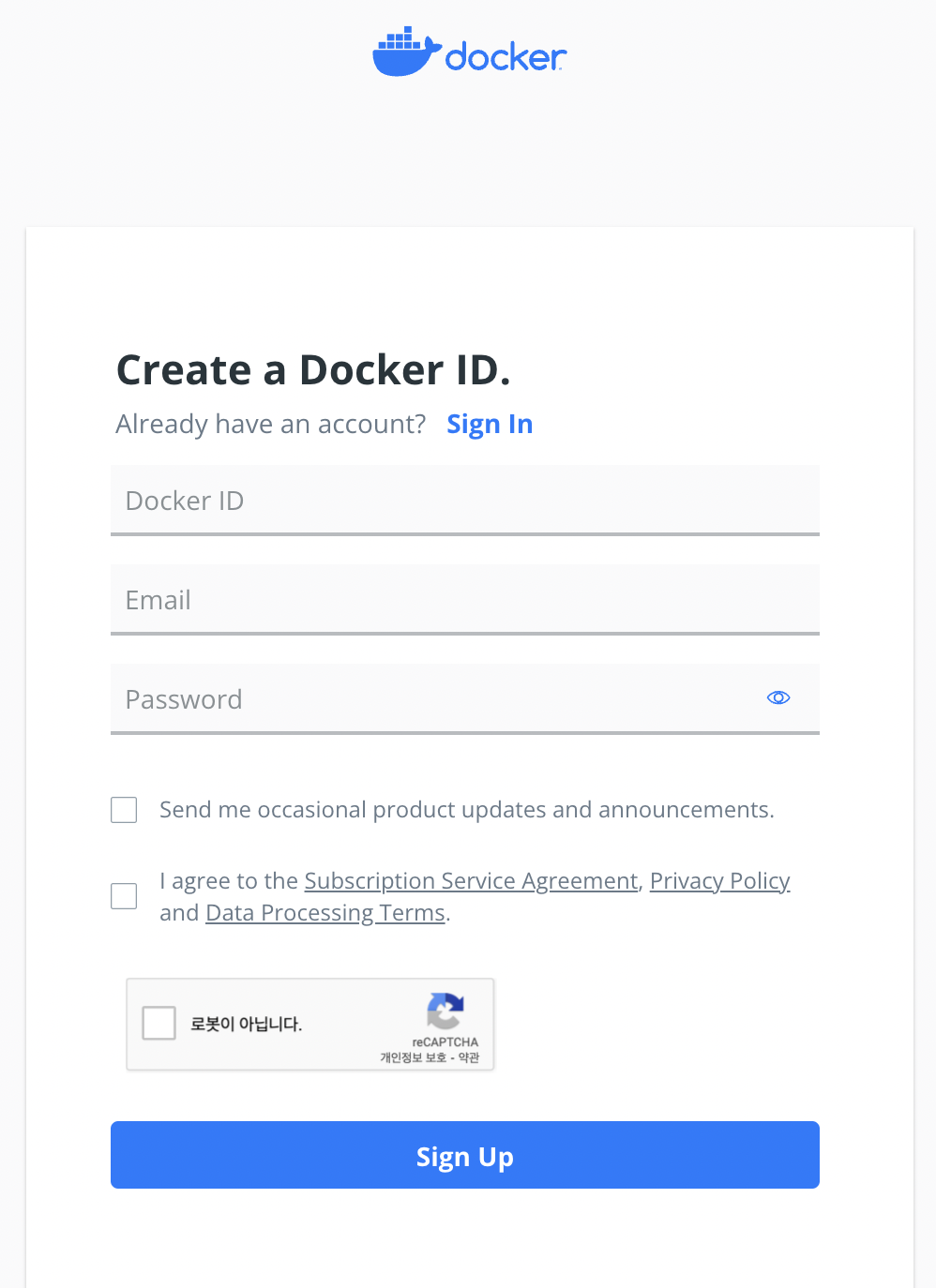Focus the Docker ID input field
The width and height of the screenshot is (936, 1288).
point(465,501)
